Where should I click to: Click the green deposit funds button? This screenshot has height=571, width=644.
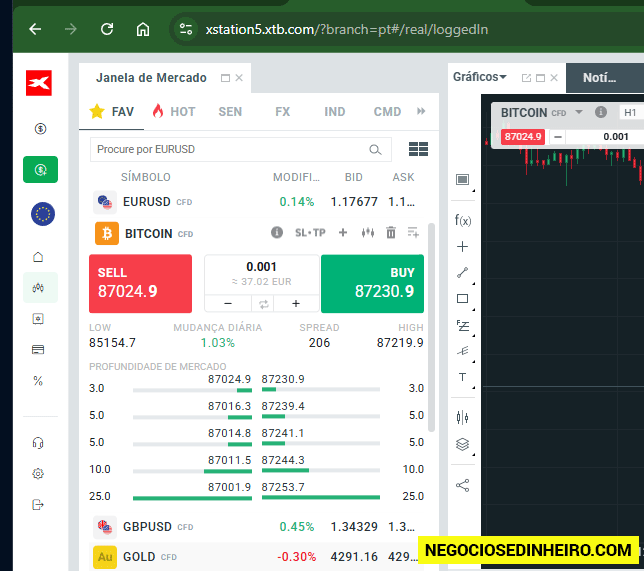click(40, 170)
